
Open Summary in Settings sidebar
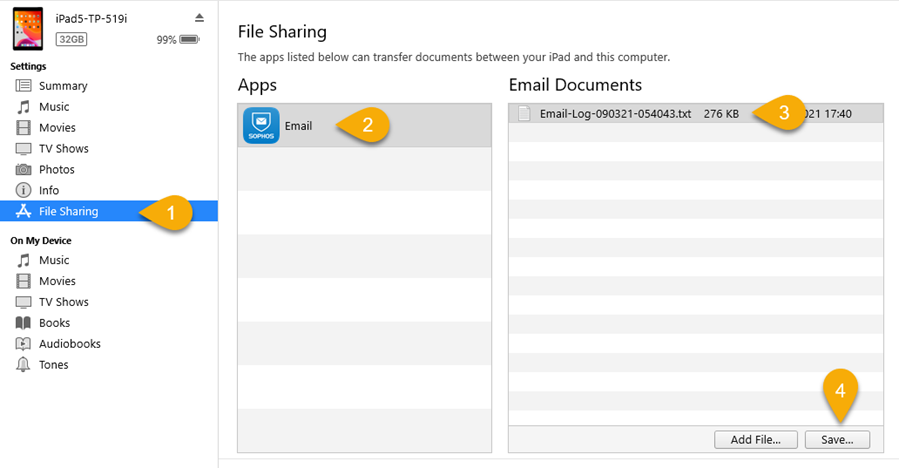pos(62,86)
